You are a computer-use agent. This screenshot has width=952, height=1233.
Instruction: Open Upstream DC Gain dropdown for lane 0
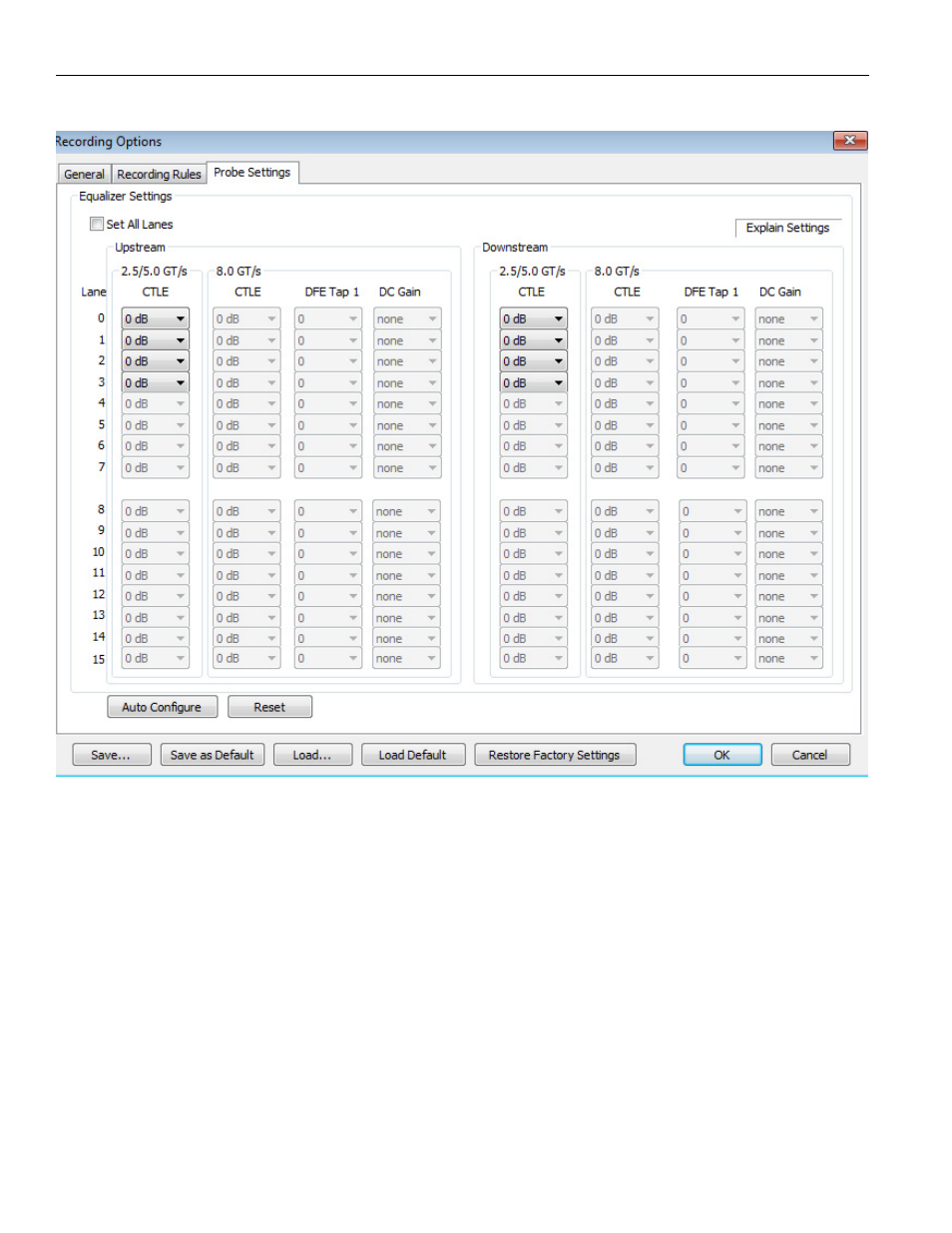407,319
